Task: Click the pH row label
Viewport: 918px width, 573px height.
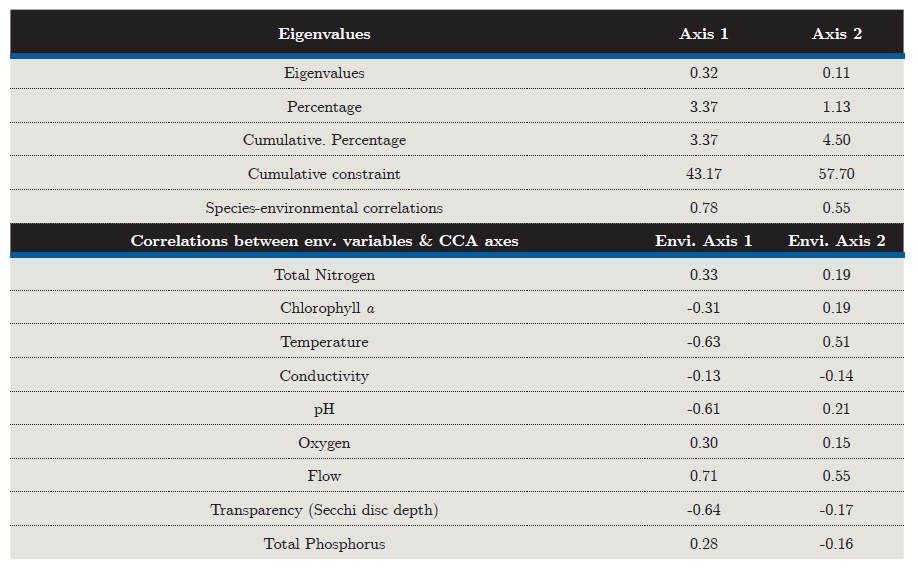Action: pyautogui.click(x=324, y=409)
